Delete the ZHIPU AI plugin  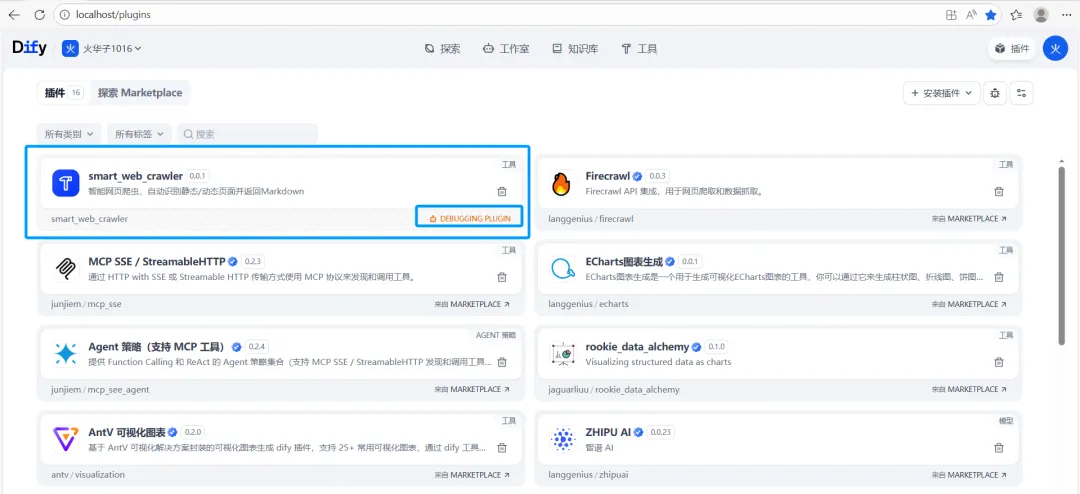click(x=999, y=447)
